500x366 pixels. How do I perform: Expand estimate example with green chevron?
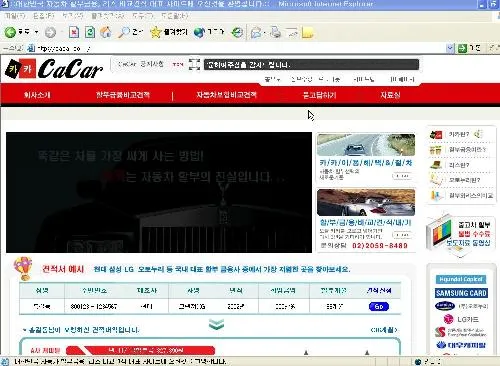[216, 324]
